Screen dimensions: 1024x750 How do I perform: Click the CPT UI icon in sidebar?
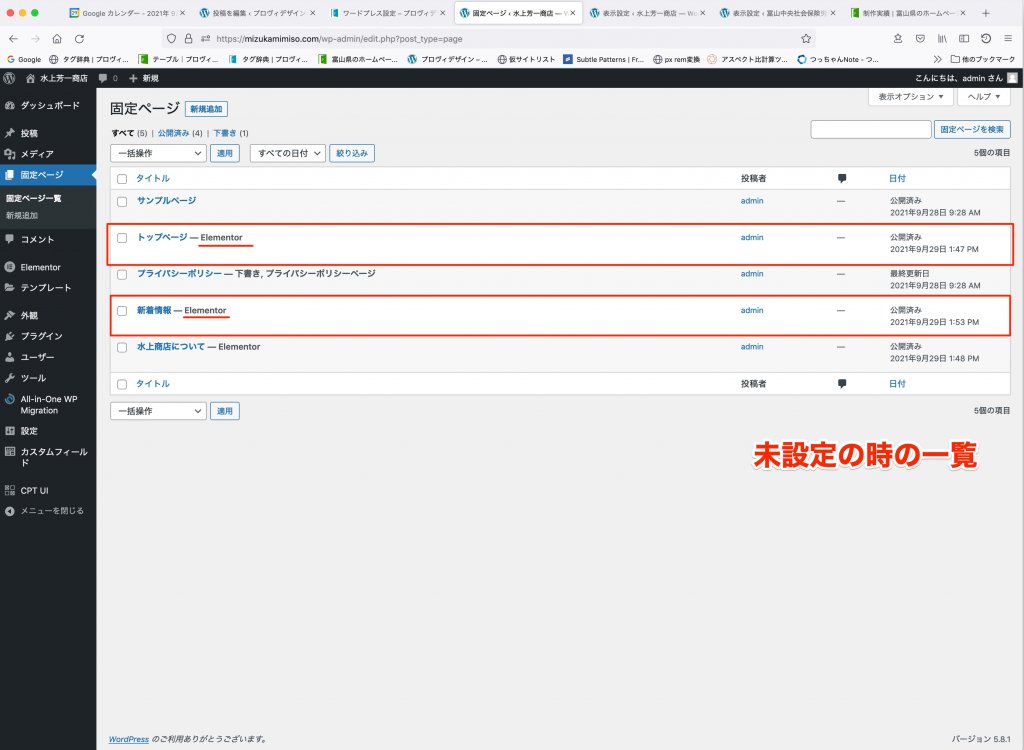[x=10, y=491]
